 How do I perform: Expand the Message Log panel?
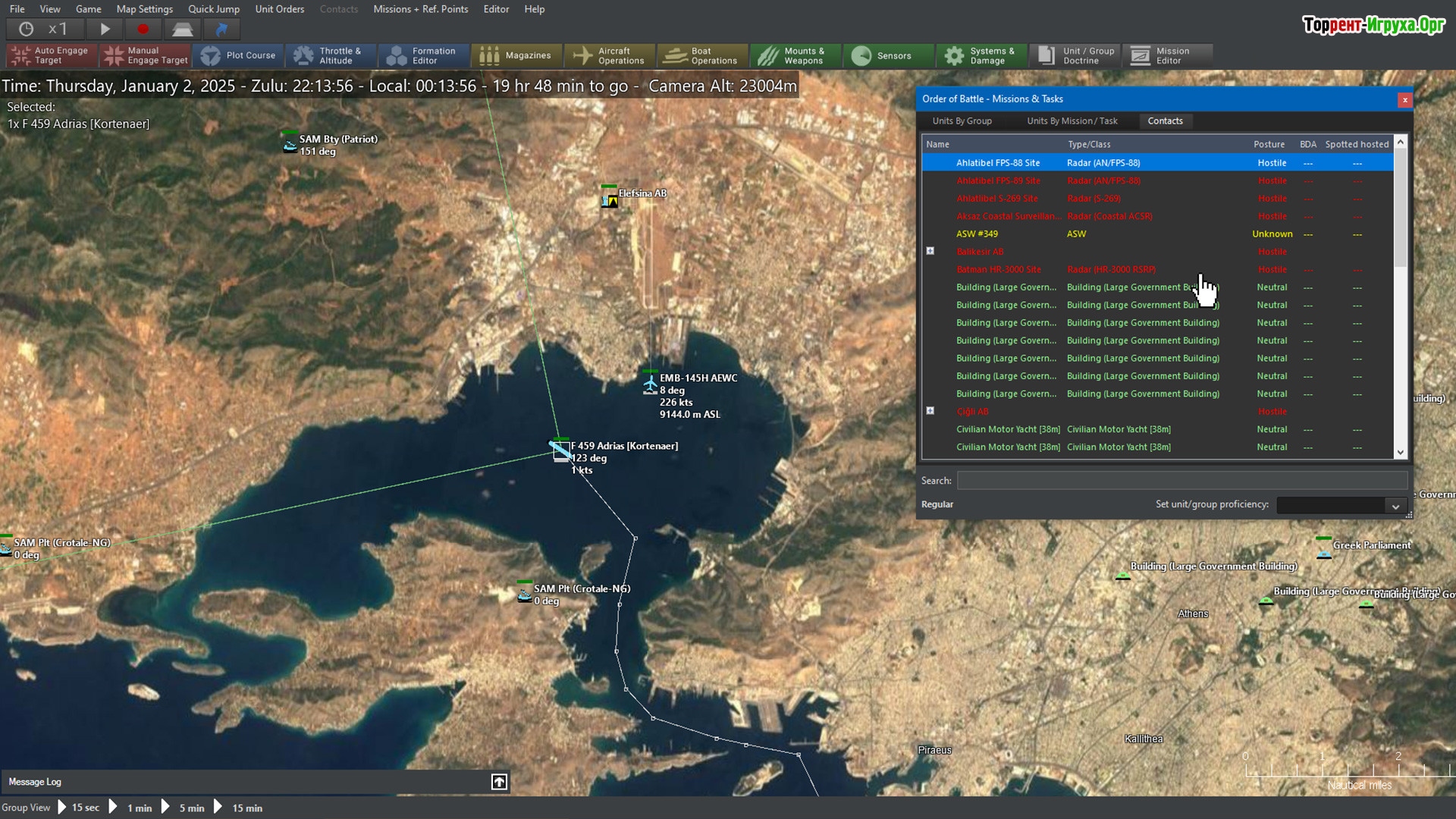click(x=499, y=782)
